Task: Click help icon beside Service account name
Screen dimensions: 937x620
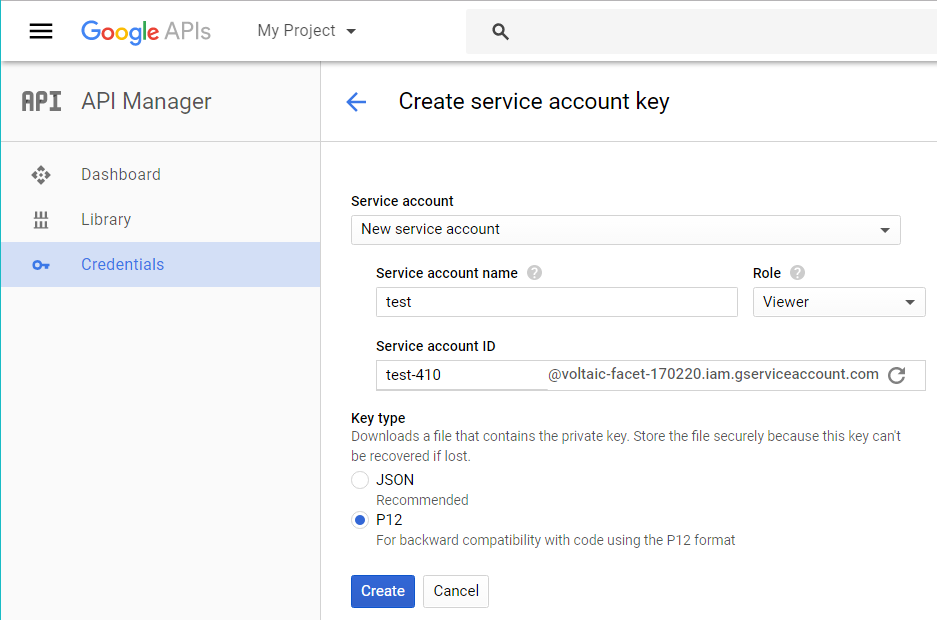Action: point(534,273)
